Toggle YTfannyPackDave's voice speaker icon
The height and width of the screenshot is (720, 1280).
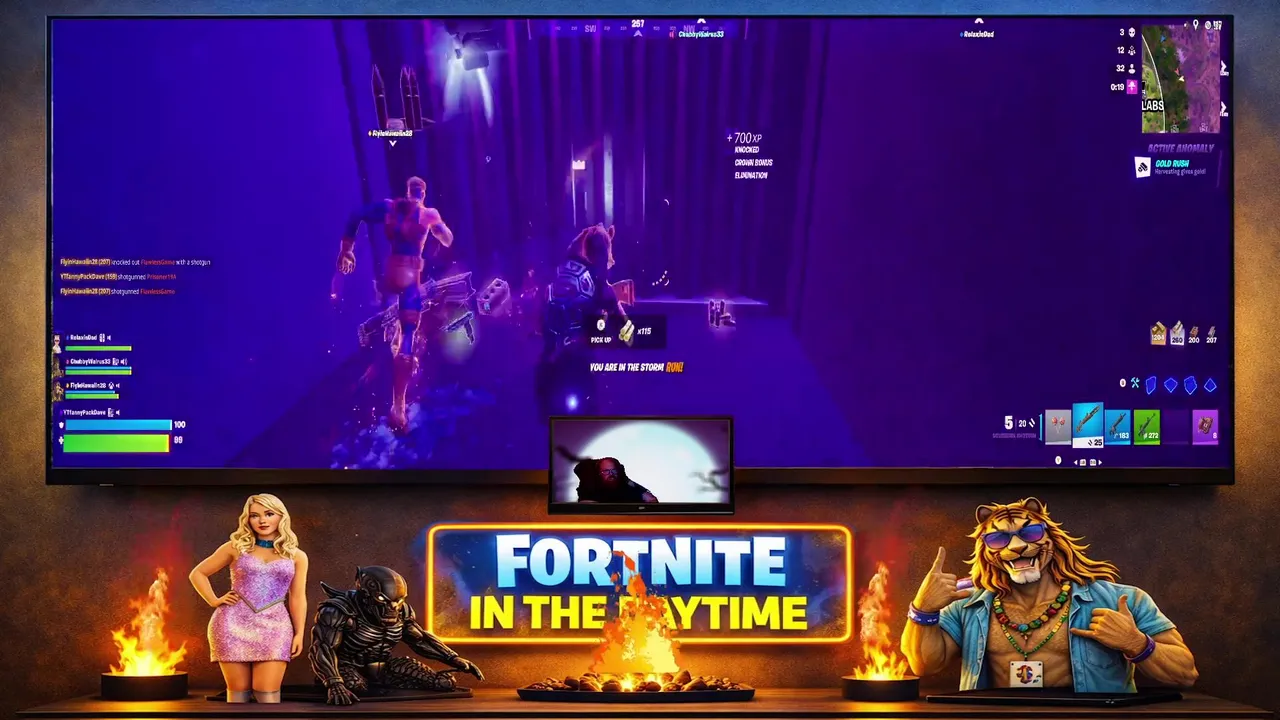[x=118, y=413]
